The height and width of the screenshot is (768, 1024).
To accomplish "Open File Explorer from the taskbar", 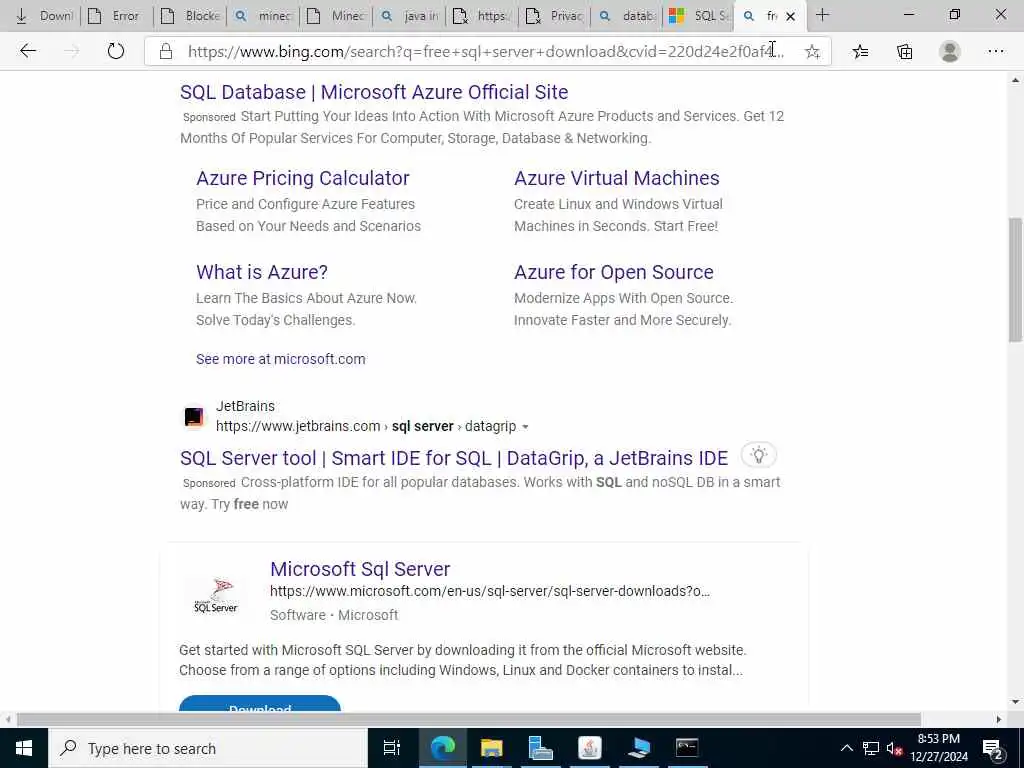I will (x=491, y=748).
